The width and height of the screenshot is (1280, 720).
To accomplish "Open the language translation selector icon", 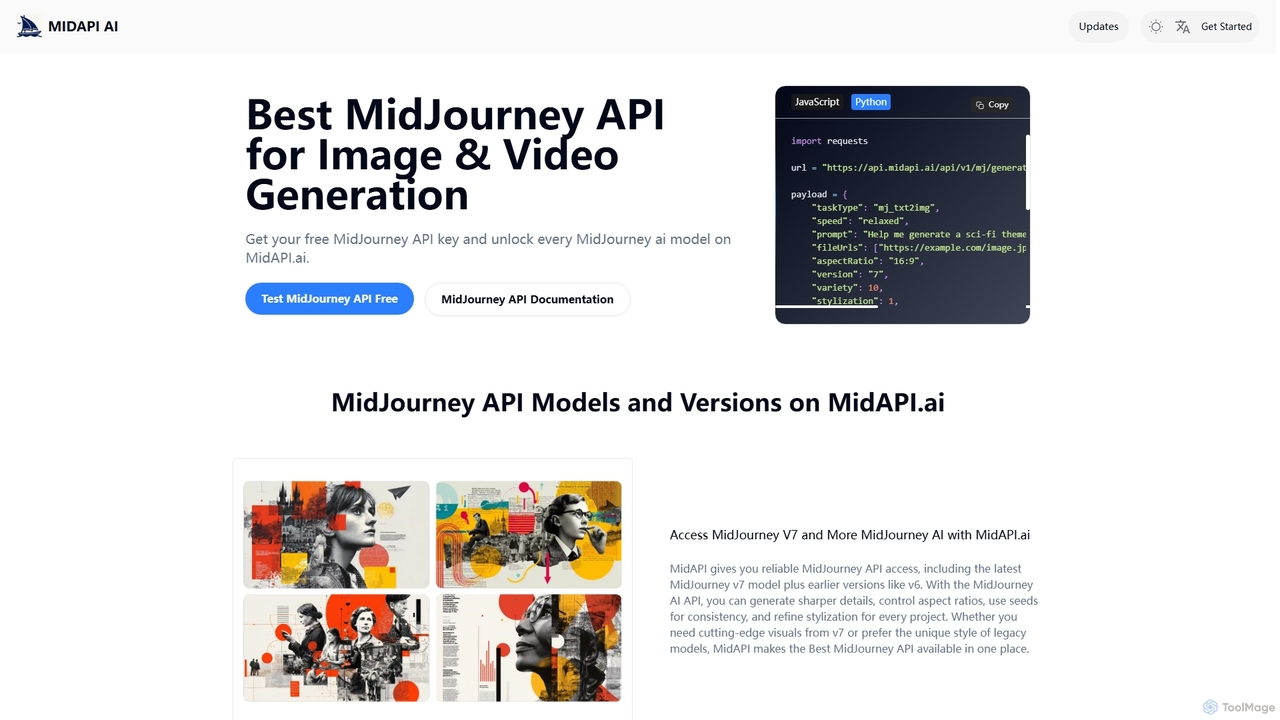I will coord(1183,27).
